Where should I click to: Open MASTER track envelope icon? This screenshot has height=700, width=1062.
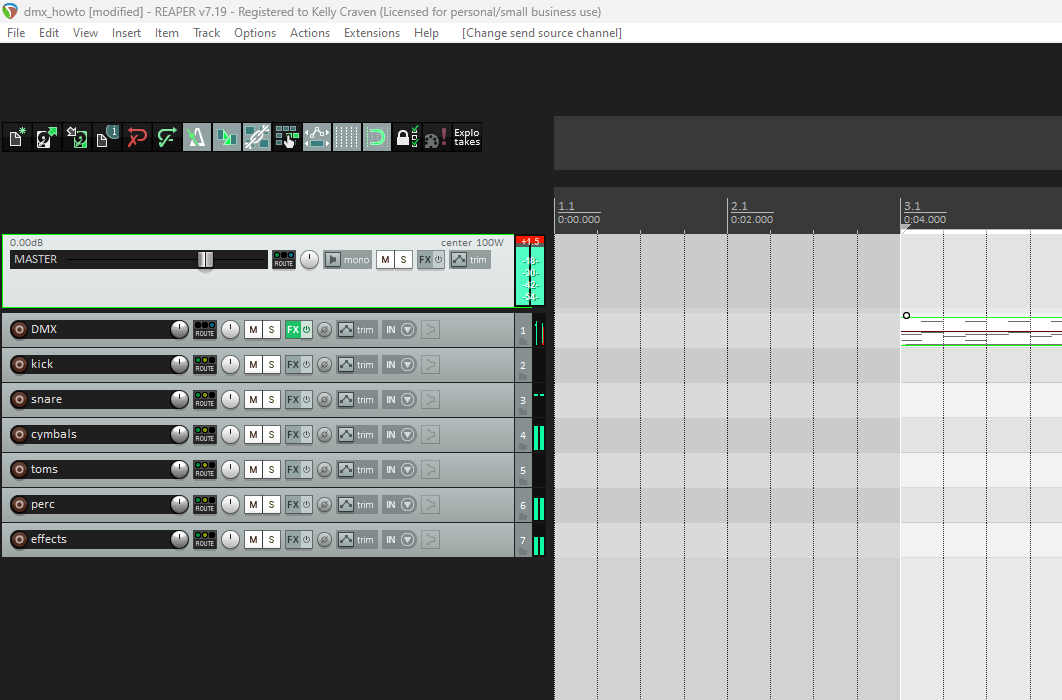(459, 260)
